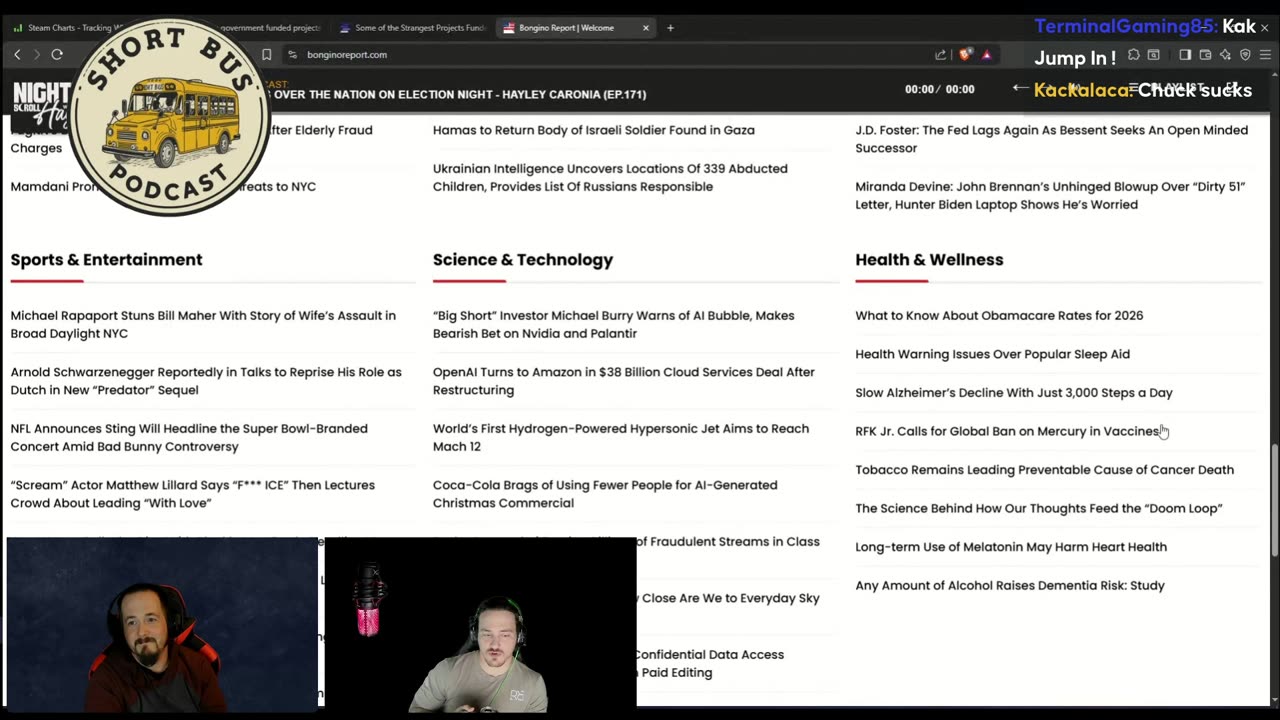Reload the Bongino Report page
The width and height of the screenshot is (1280, 720).
coord(57,54)
